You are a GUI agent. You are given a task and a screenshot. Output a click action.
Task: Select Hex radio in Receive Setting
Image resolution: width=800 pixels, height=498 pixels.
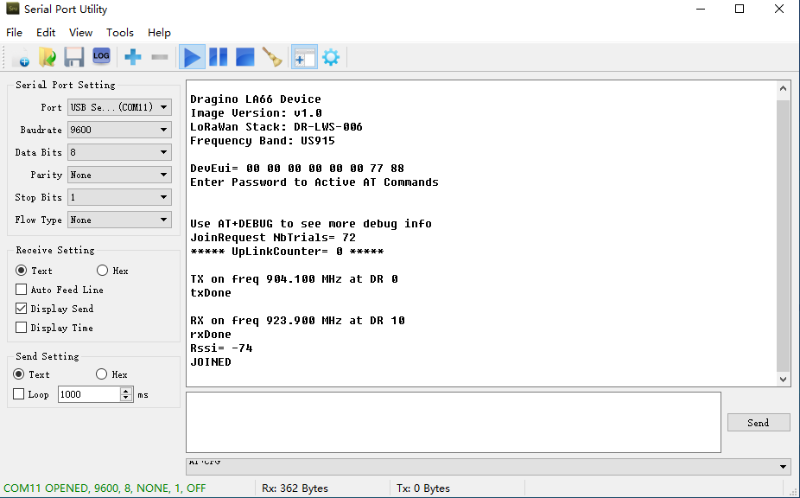coord(102,270)
